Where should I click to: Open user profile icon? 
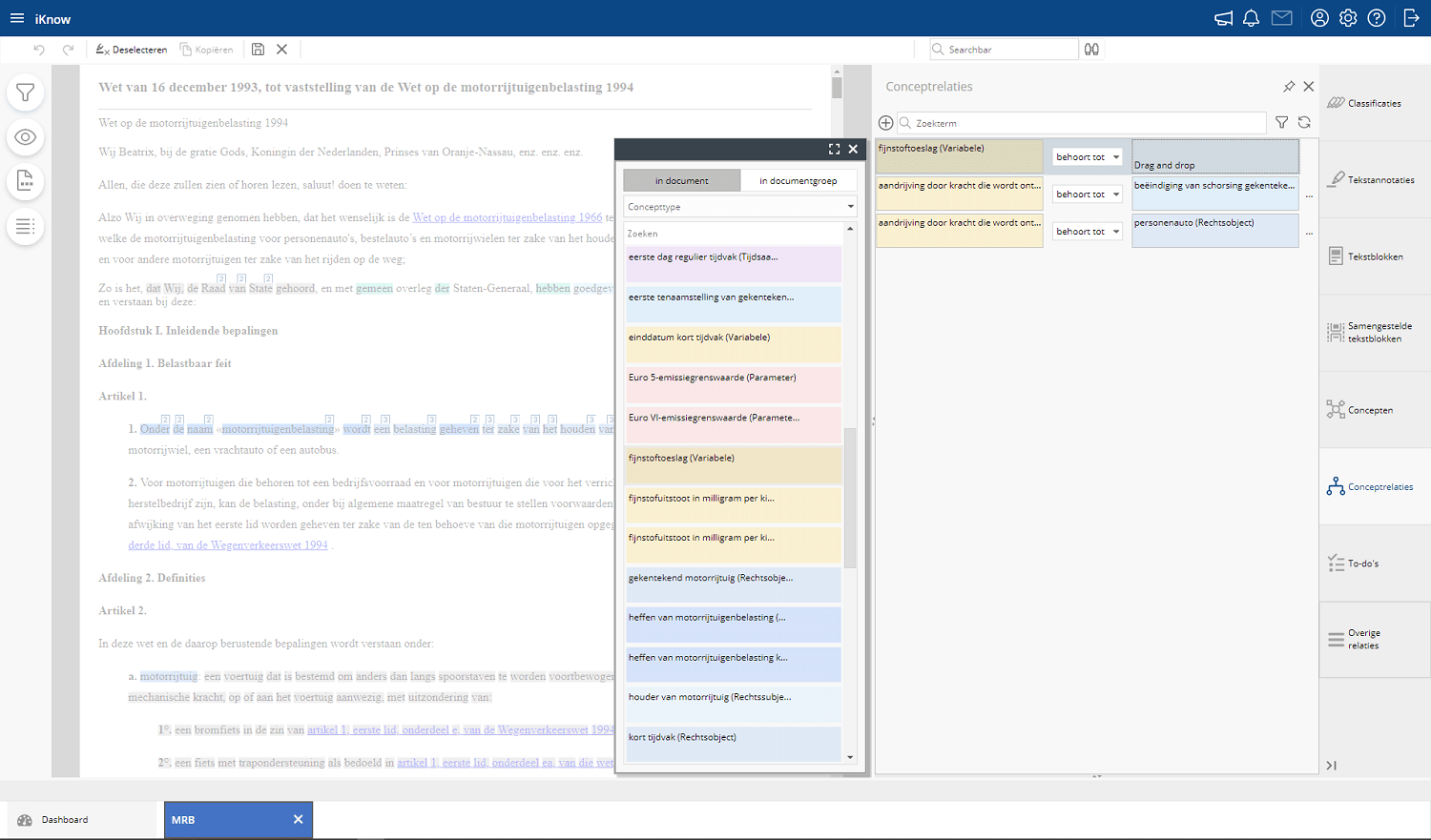[1319, 18]
